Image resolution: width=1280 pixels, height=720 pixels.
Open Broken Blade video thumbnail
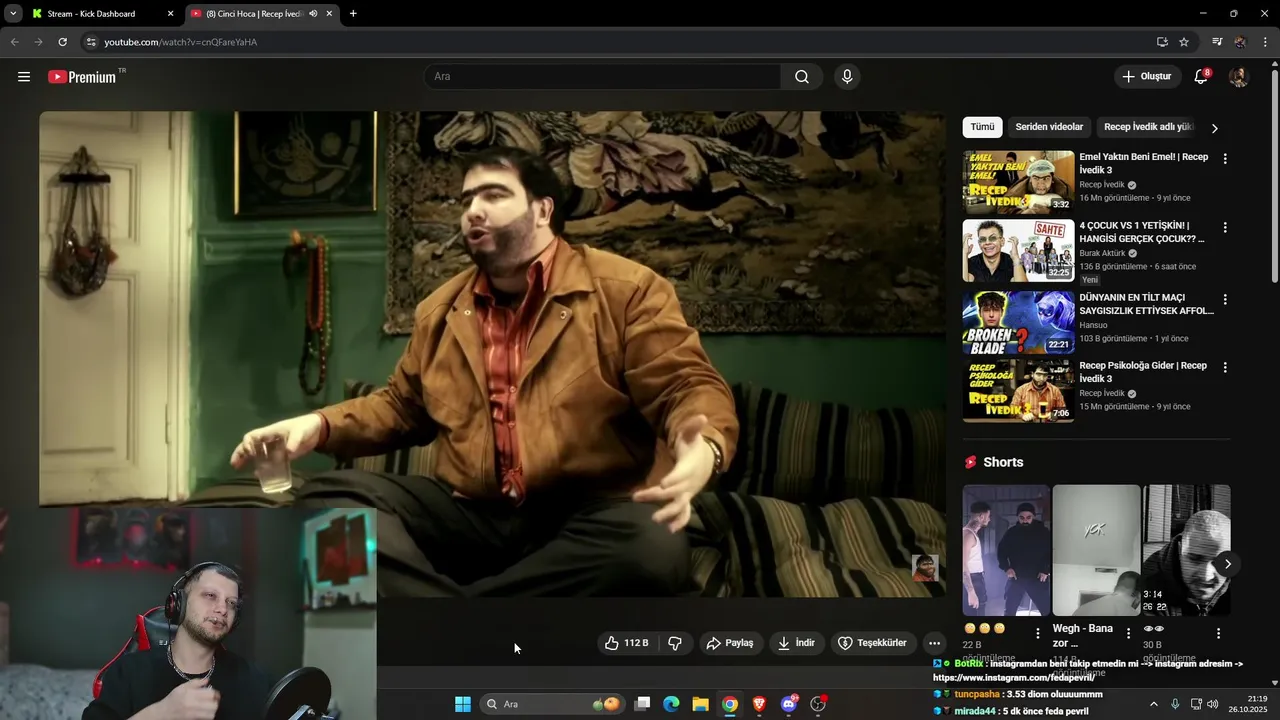point(1018,322)
